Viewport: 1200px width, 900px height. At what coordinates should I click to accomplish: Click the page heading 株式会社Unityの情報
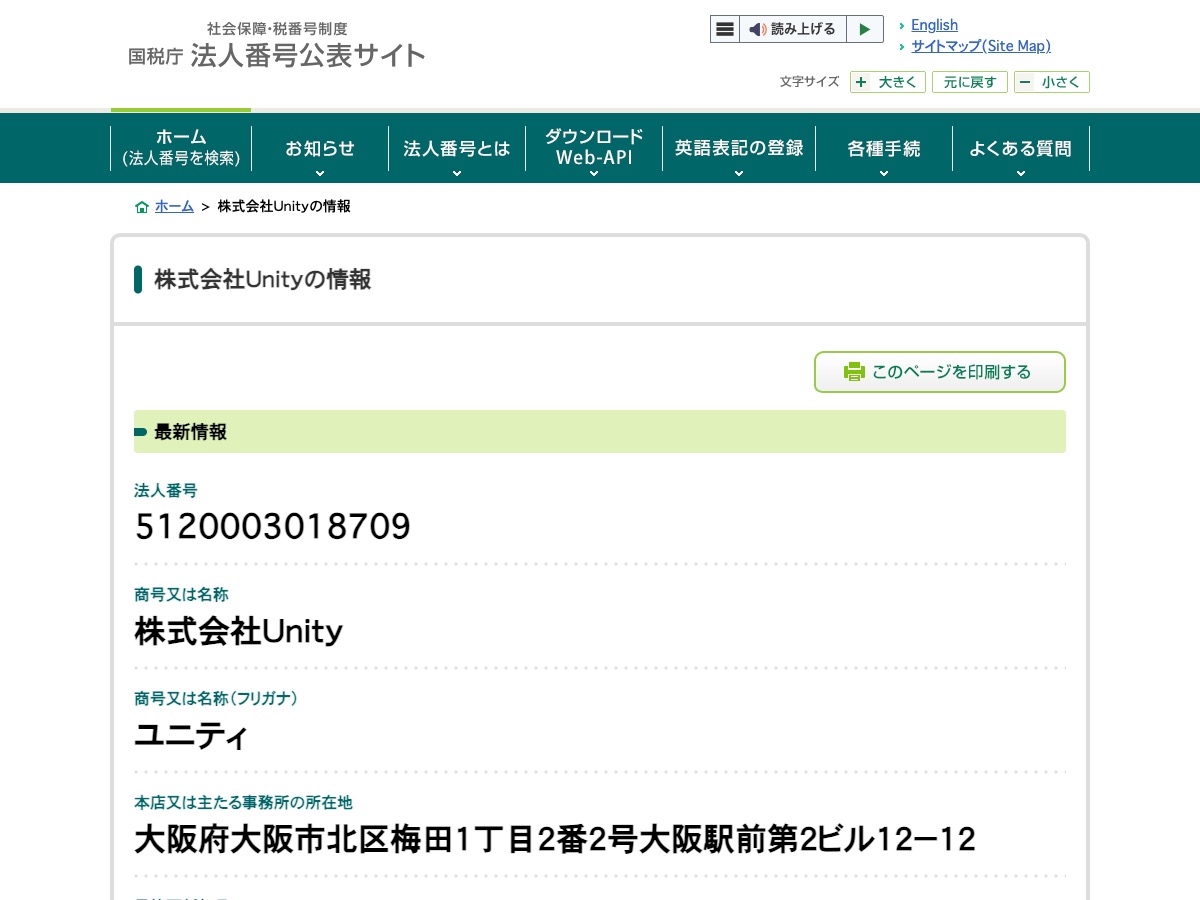263,280
